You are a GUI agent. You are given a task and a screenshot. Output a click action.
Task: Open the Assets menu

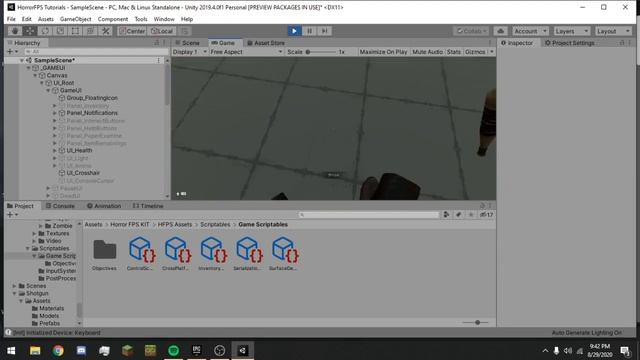tap(46, 19)
